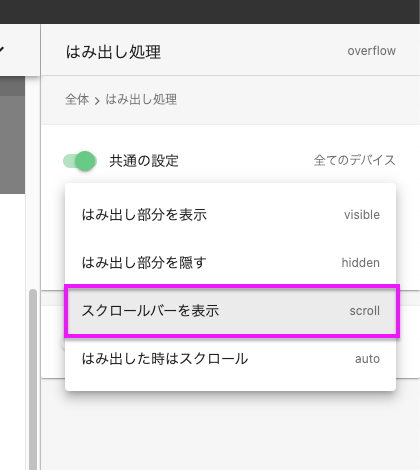Open the dropdown arrow in the left toolbar
The width and height of the screenshot is (420, 470).
pos(1,50)
